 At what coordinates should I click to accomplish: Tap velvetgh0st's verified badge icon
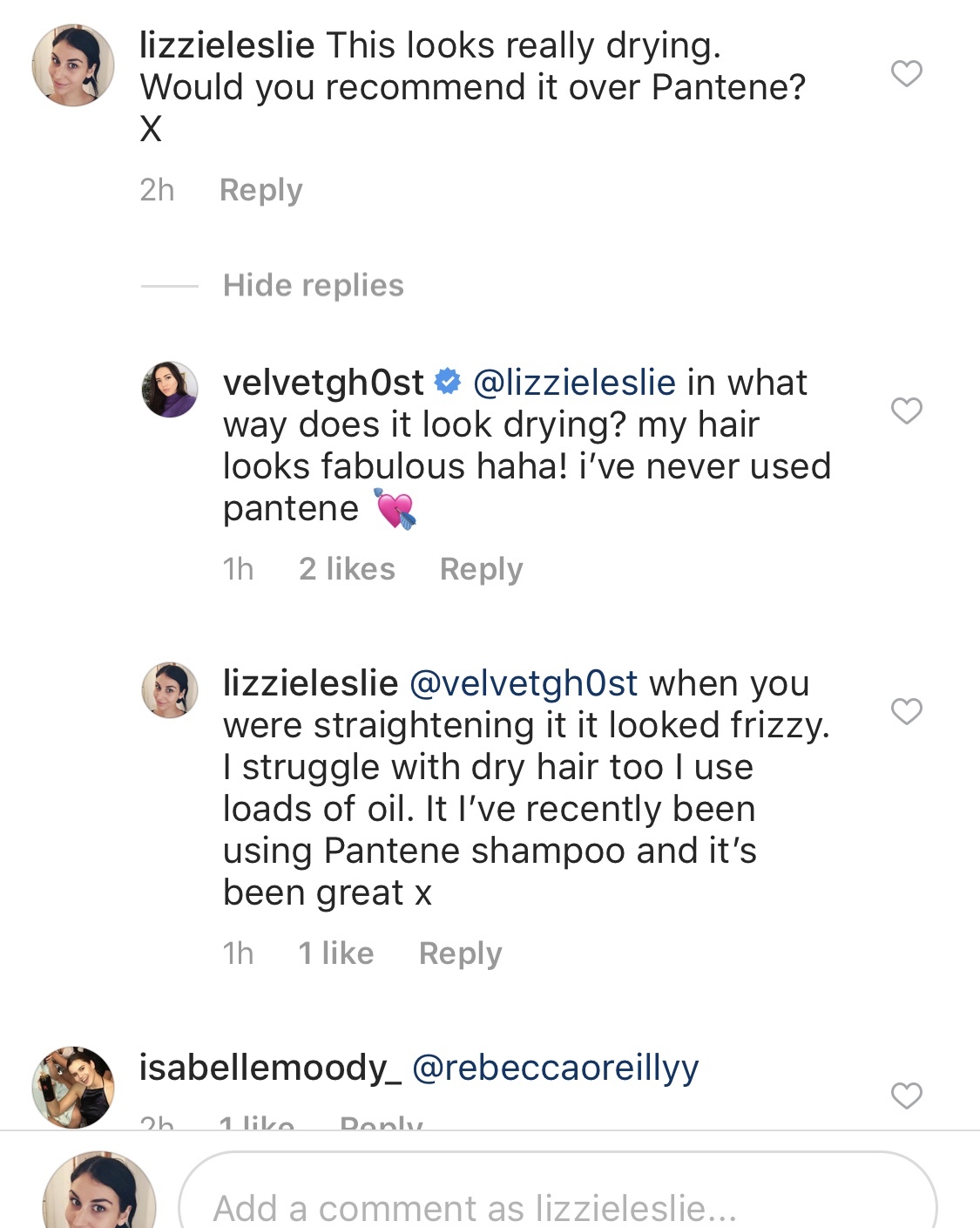[x=448, y=382]
